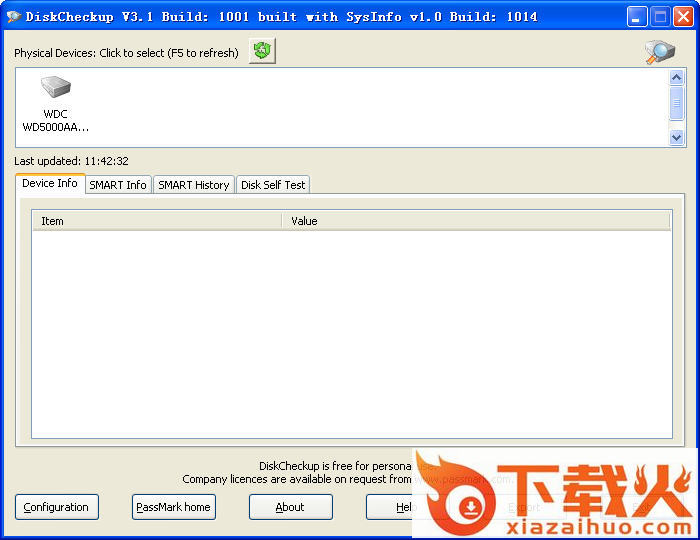Screen dimensions: 700x540
Task: Click the device list scroll up arrow
Action: 676,78
